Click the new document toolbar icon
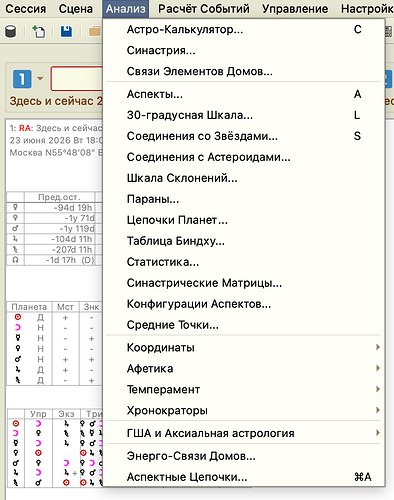 coord(39,32)
